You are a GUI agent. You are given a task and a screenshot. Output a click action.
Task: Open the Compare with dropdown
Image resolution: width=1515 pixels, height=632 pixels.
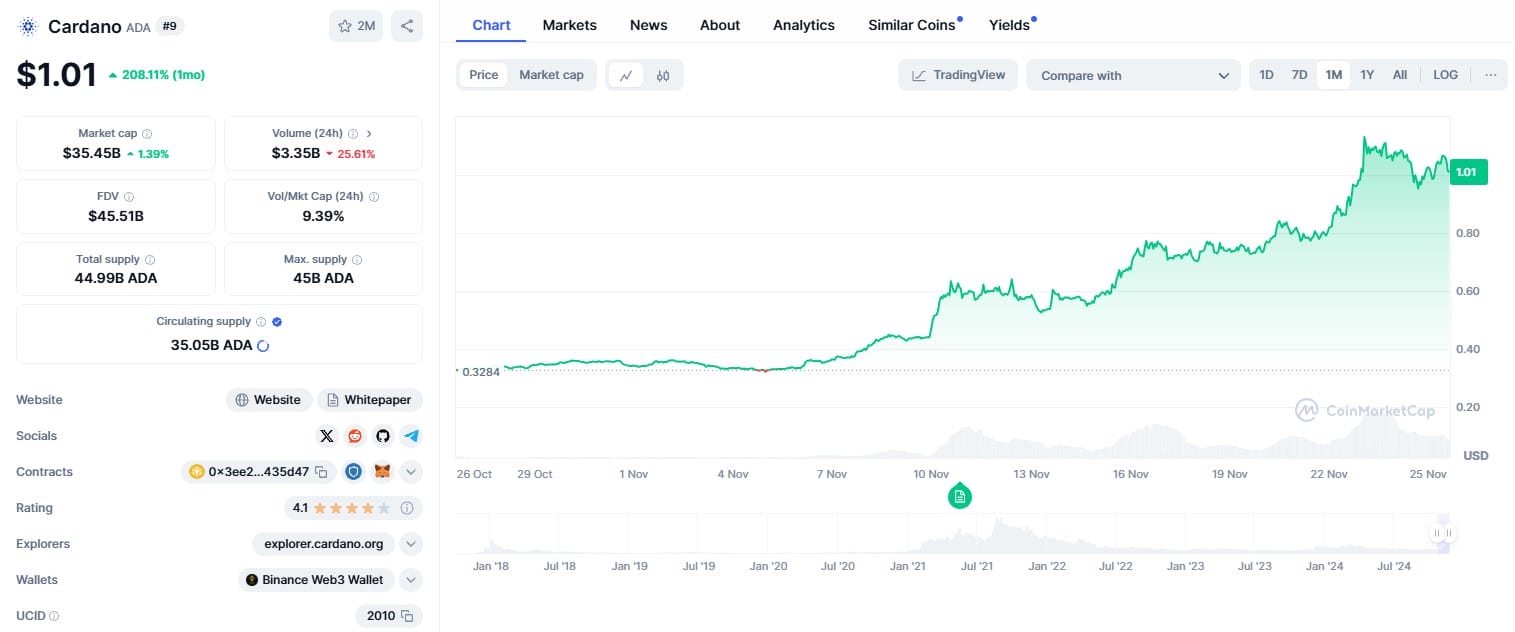pyautogui.click(x=1133, y=75)
